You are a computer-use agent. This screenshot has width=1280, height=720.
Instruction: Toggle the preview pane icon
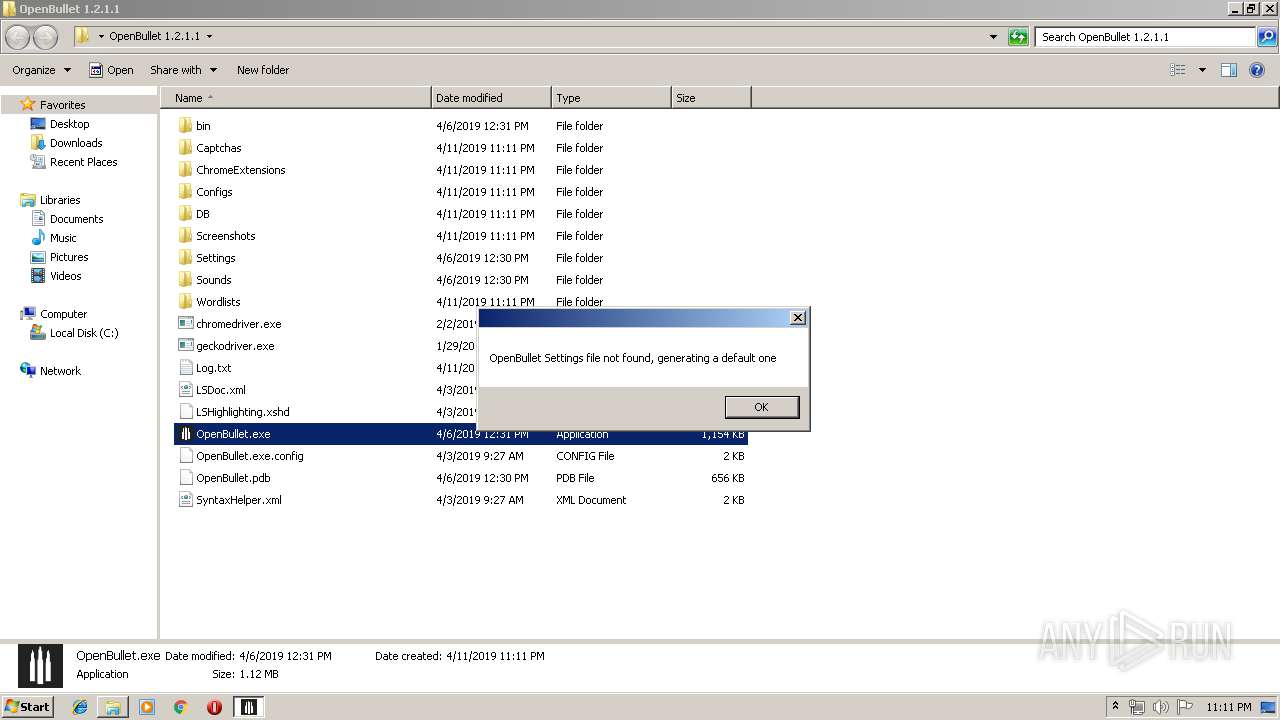click(x=1229, y=70)
